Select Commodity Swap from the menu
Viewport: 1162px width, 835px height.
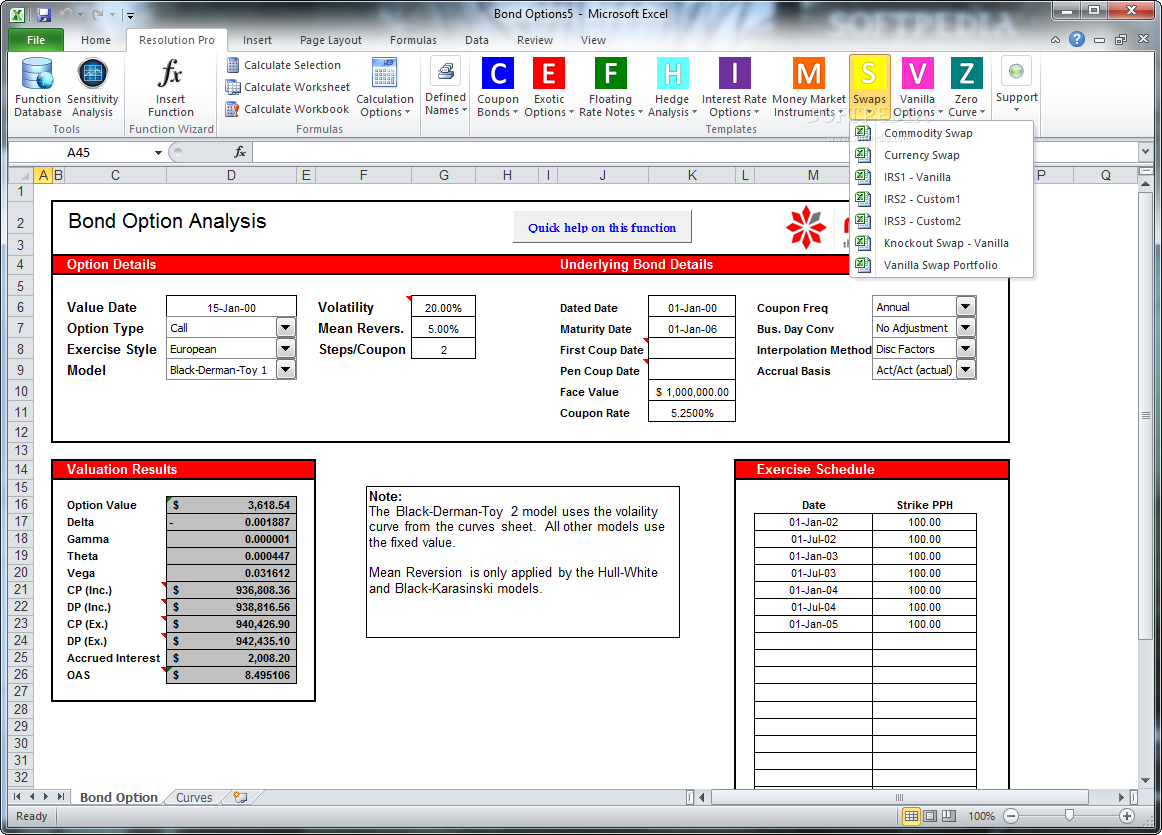pyautogui.click(x=941, y=133)
